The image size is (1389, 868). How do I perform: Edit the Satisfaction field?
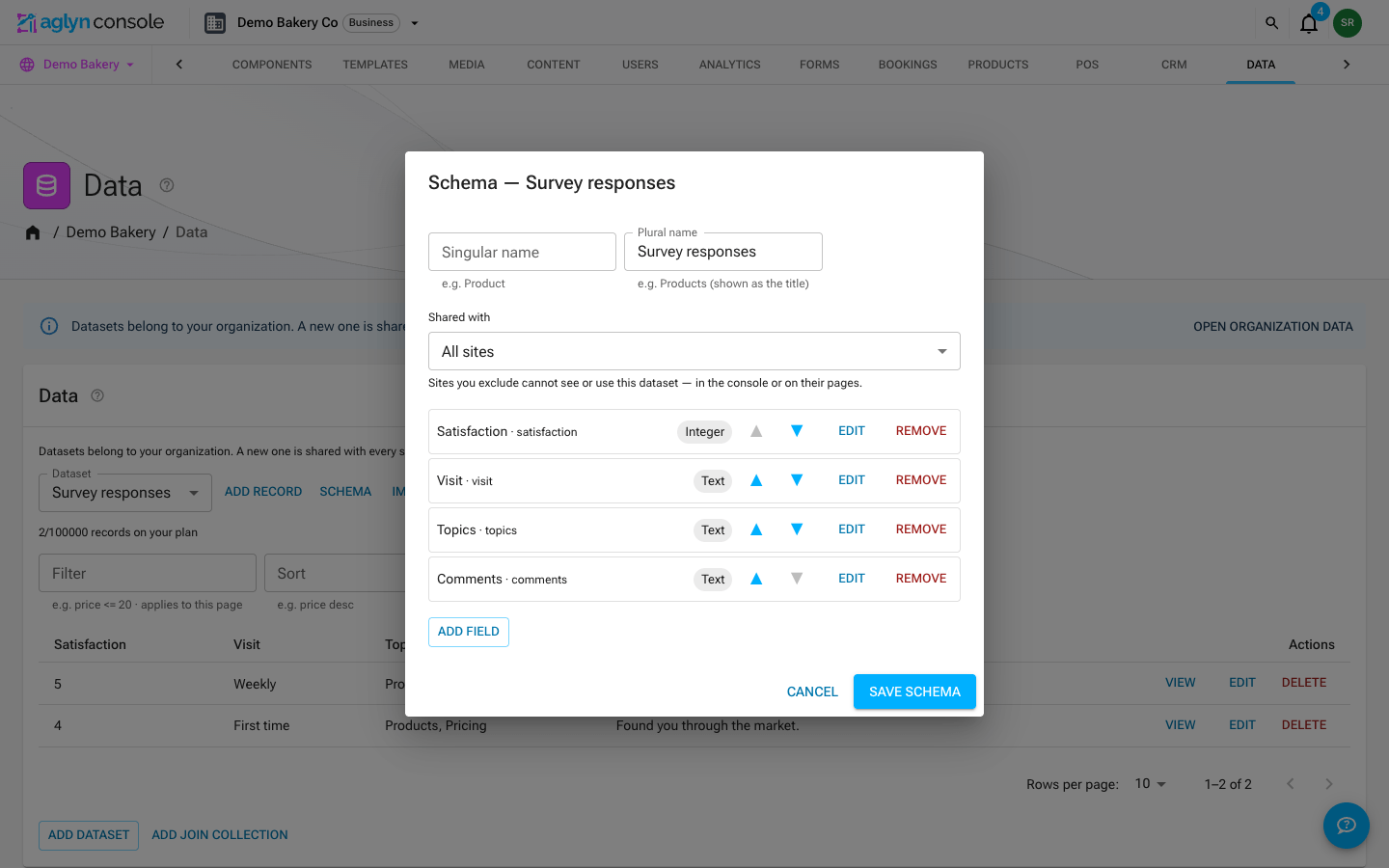[x=852, y=431]
